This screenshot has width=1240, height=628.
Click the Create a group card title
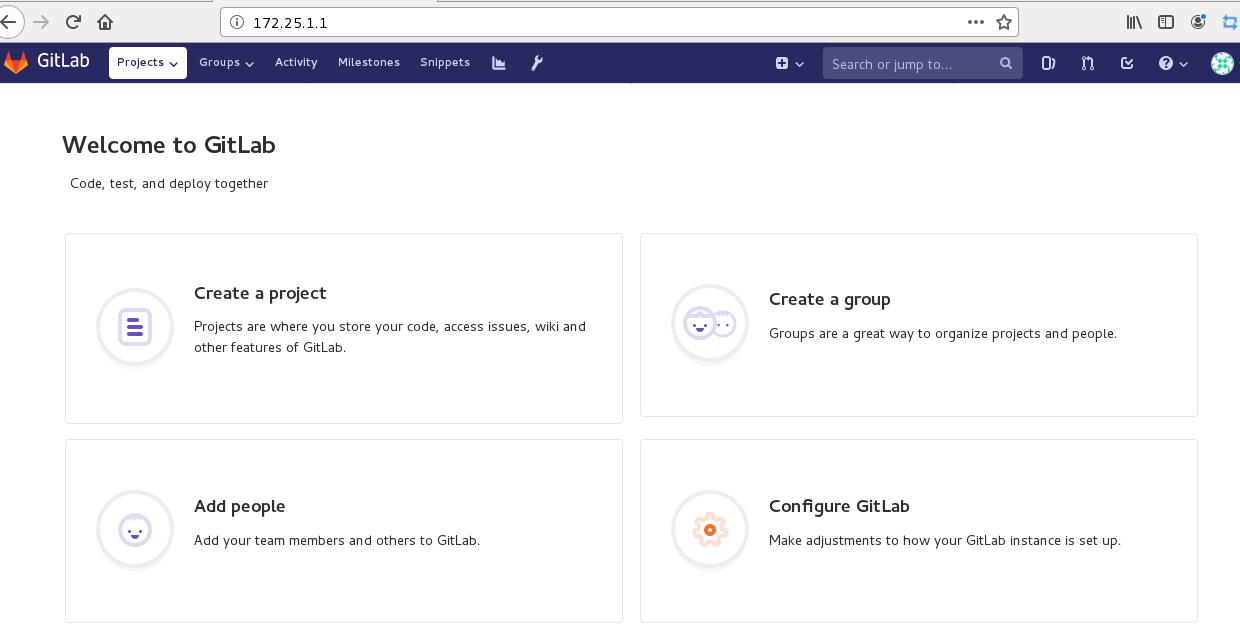(x=829, y=299)
